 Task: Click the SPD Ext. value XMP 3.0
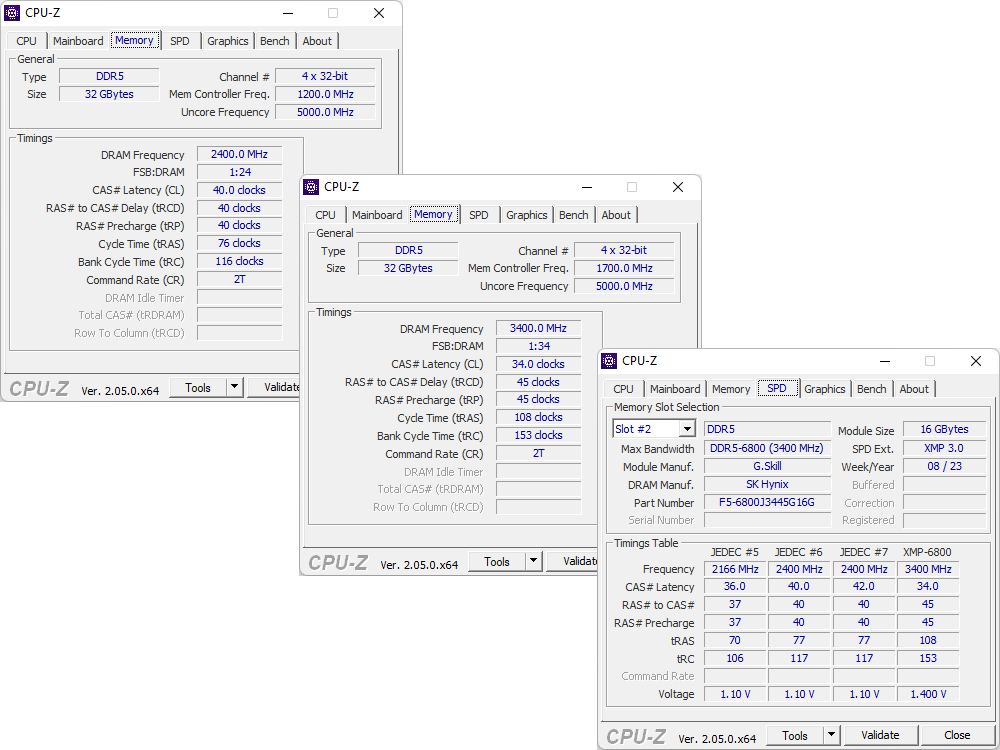945,448
